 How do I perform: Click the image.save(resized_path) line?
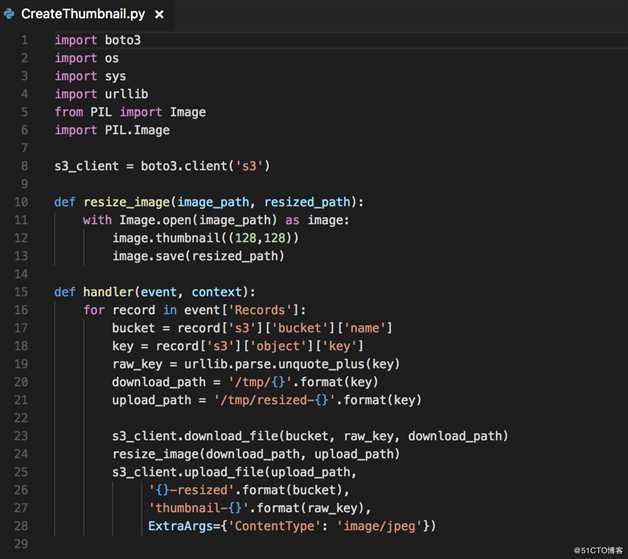198,256
